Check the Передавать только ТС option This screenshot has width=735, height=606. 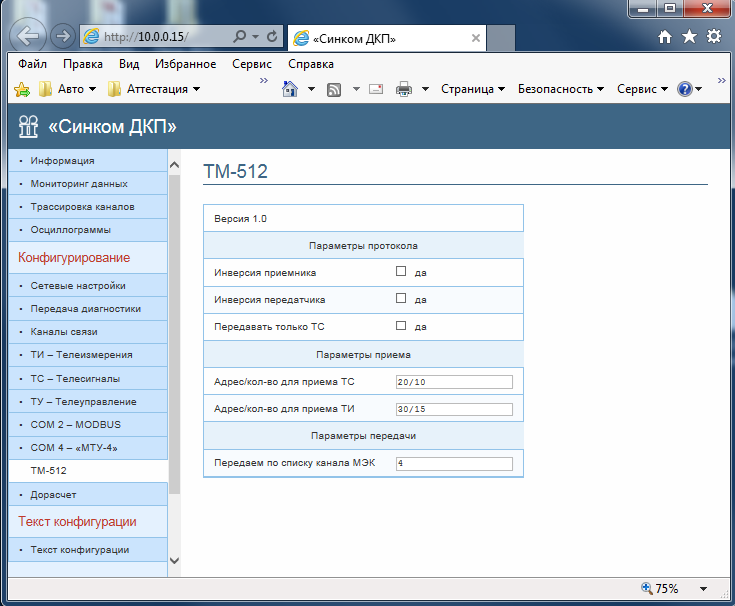tap(401, 325)
